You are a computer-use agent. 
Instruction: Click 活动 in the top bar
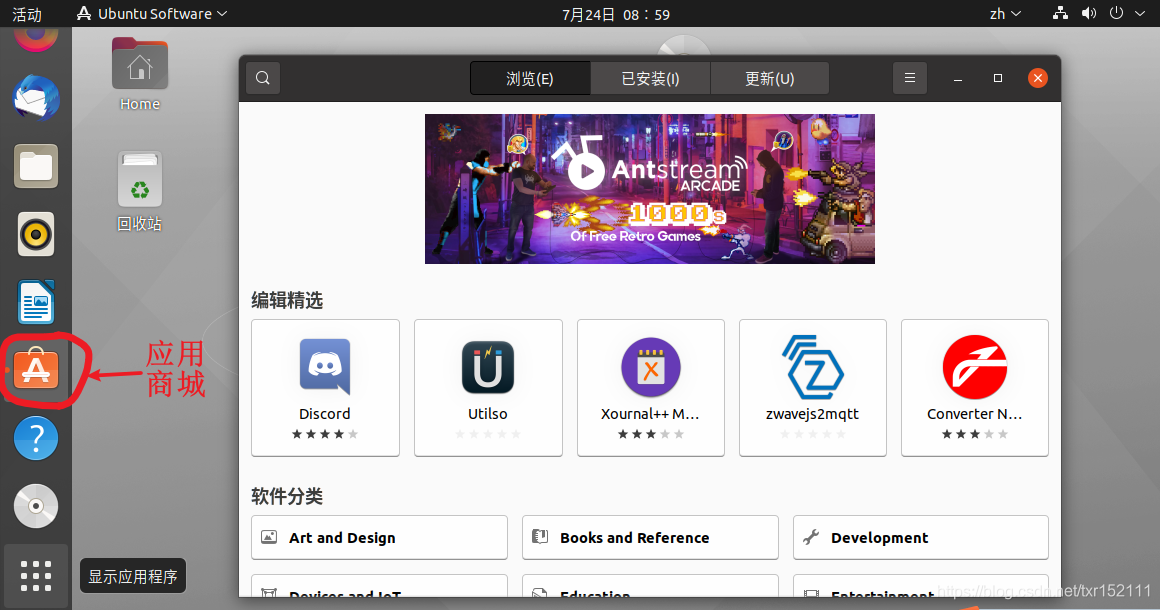click(27, 14)
